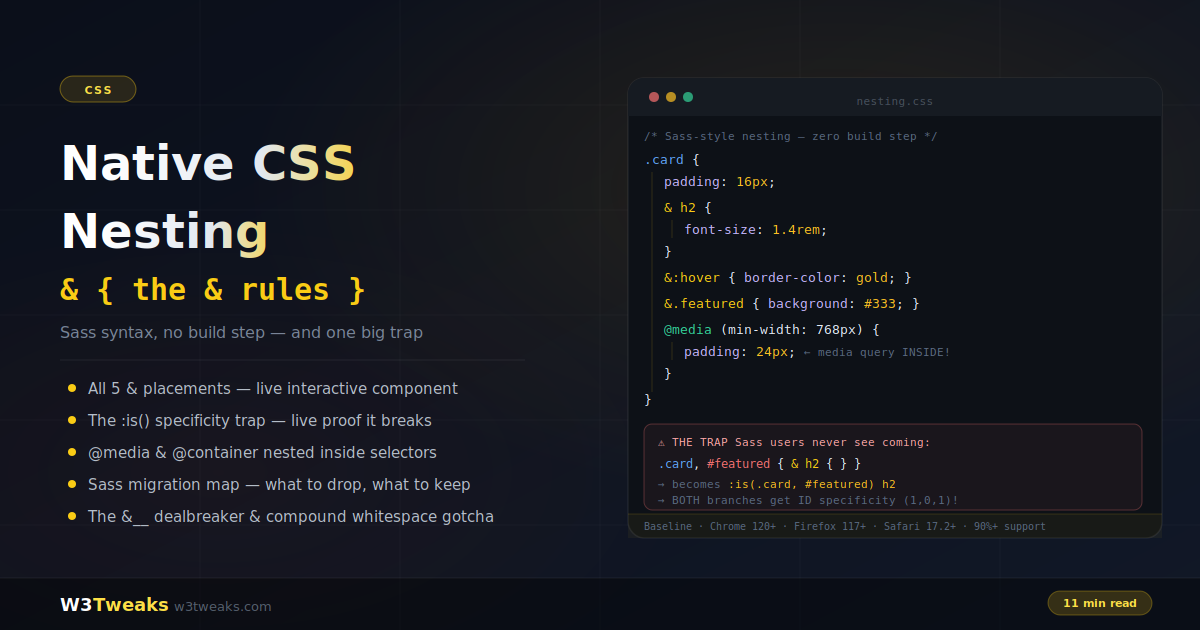Viewport: 1200px width, 630px height.
Task: Click the Baseline browser support status bar
Action: pyautogui.click(x=895, y=526)
